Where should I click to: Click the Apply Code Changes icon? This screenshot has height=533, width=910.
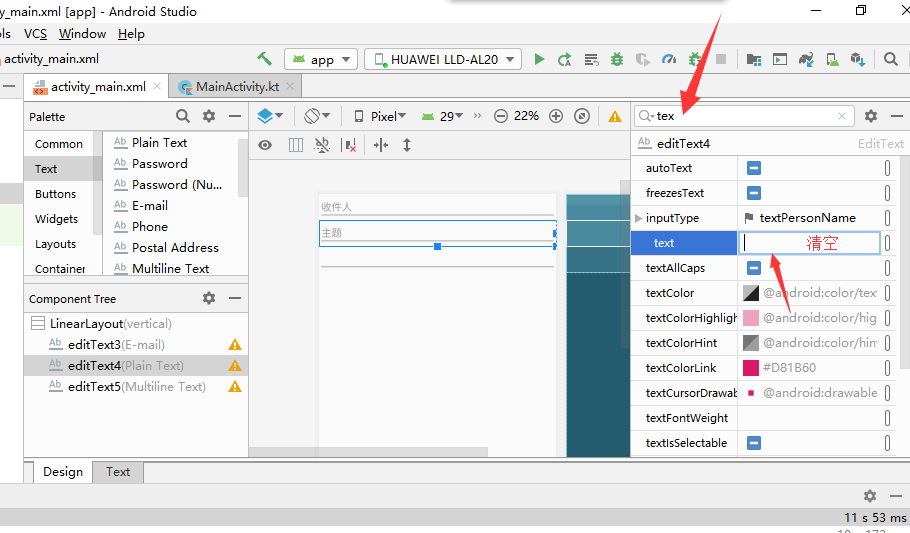(591, 59)
